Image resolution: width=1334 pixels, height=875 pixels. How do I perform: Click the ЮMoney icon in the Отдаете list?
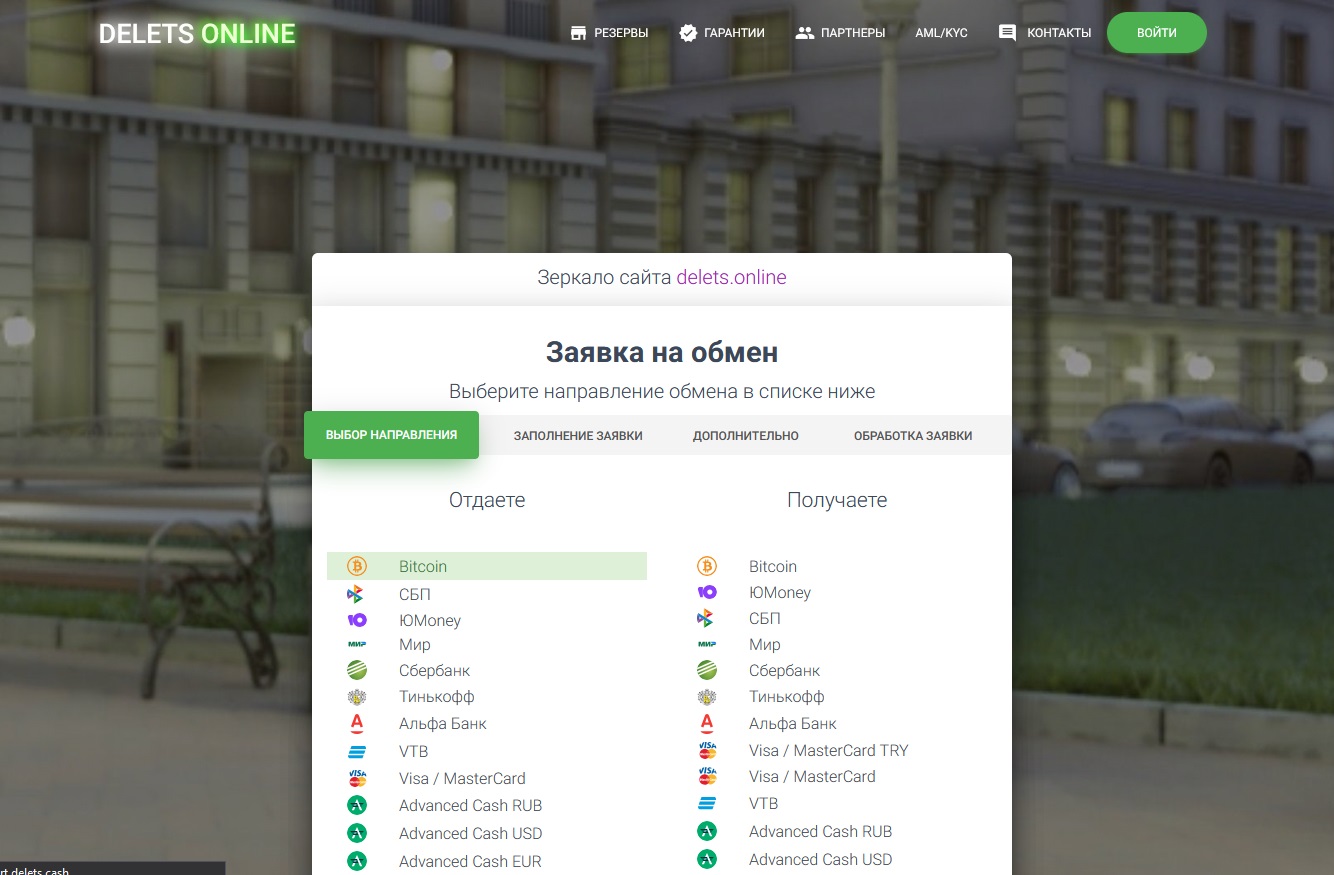point(357,620)
